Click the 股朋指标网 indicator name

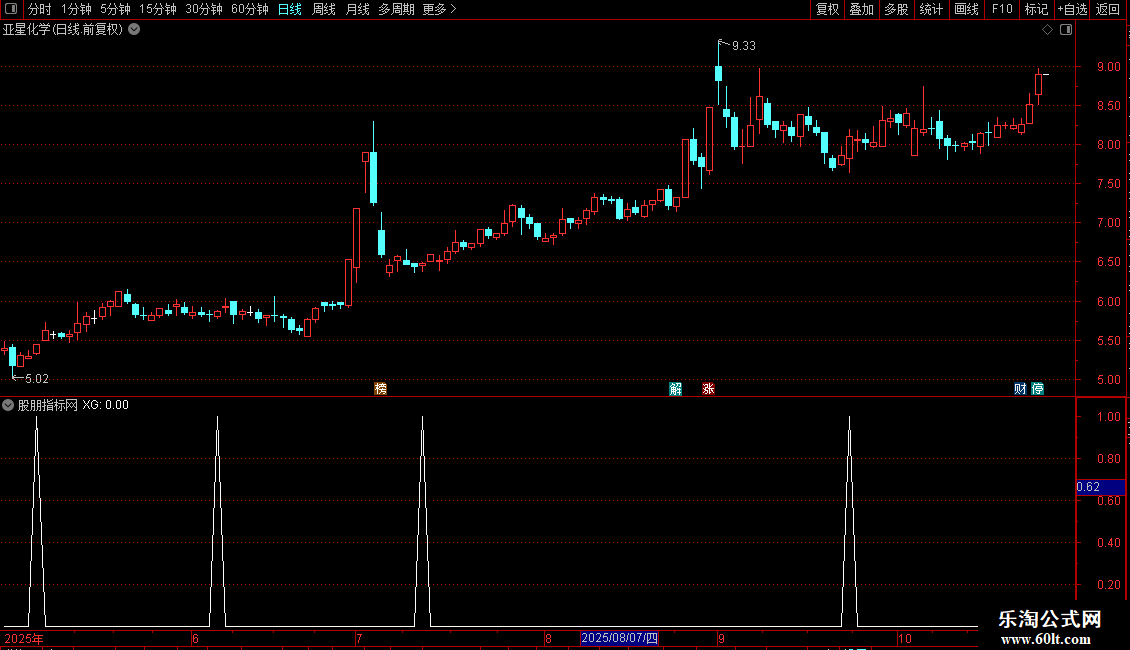click(48, 405)
